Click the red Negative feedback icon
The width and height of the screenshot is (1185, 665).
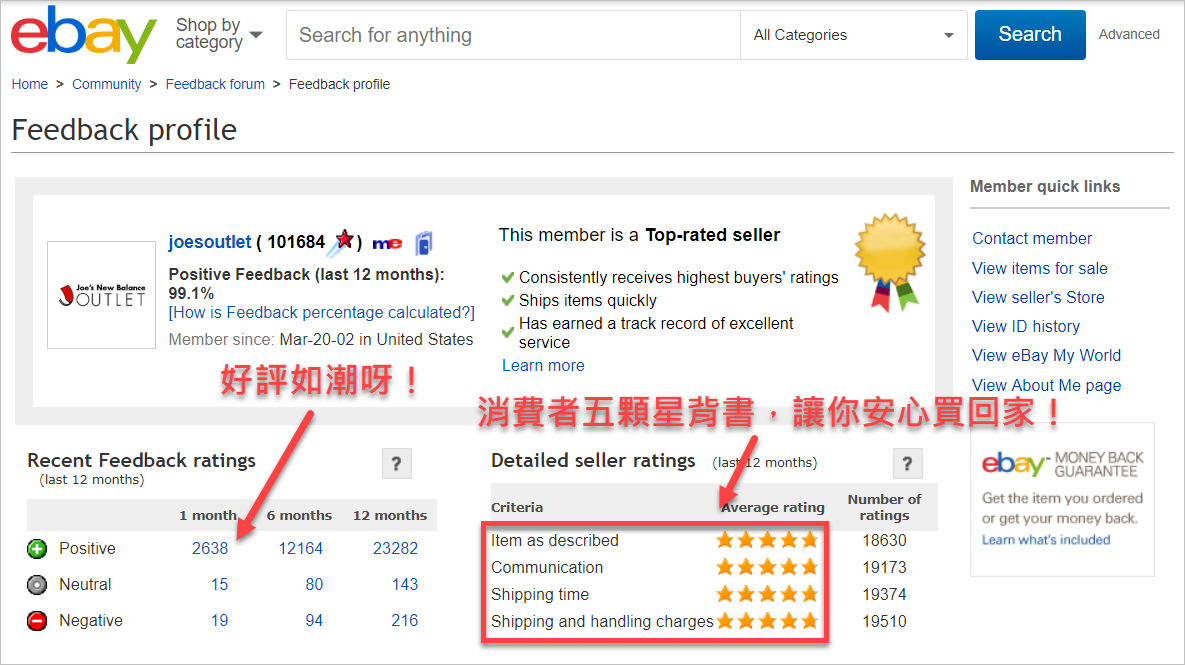coord(37,621)
